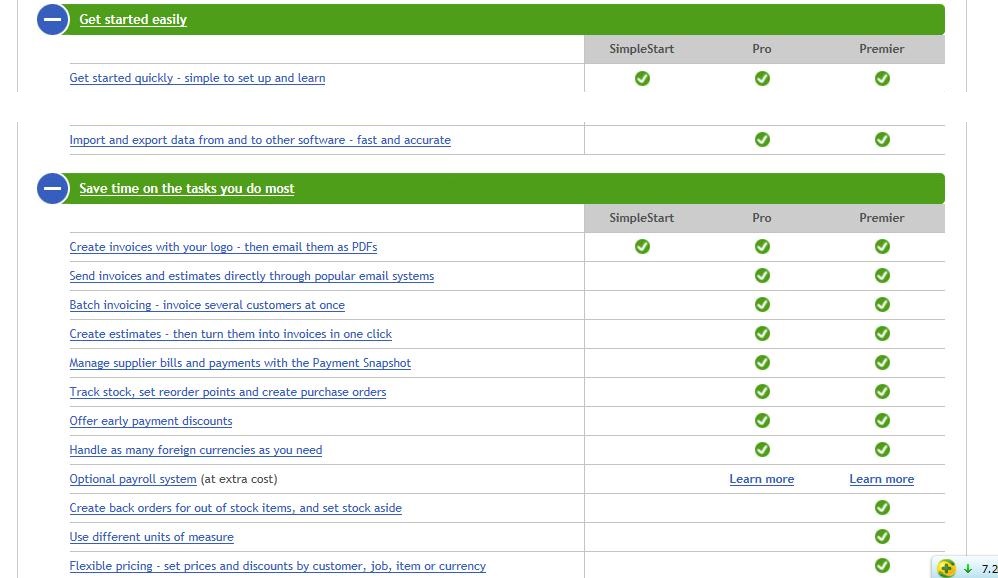998x578 pixels.
Task: Open Manage supplier bills link
Action: tap(240, 363)
